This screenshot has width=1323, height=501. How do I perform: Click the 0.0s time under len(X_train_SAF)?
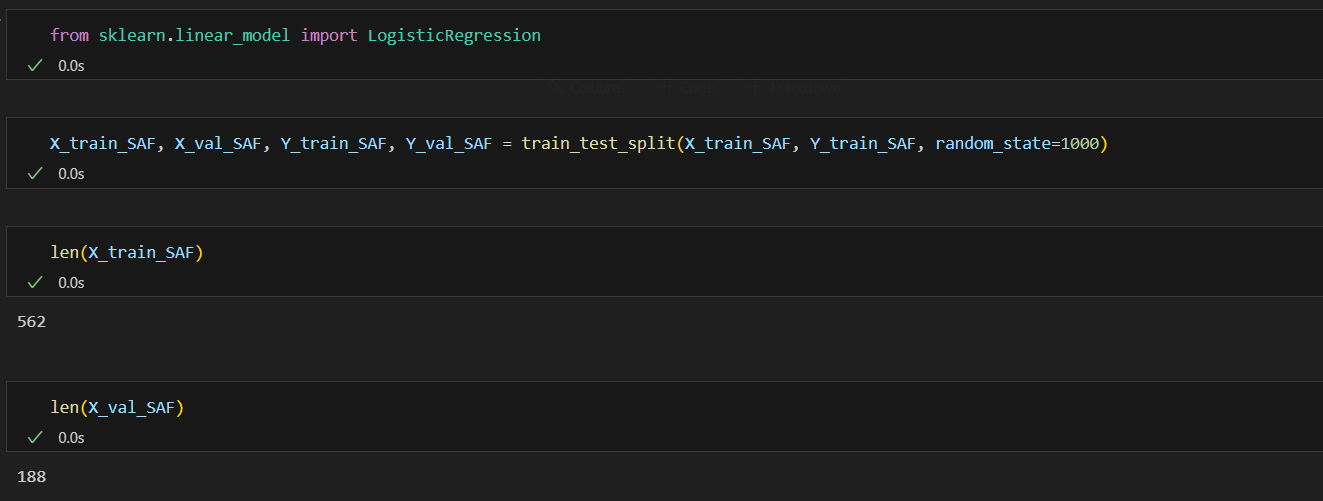pyautogui.click(x=71, y=282)
